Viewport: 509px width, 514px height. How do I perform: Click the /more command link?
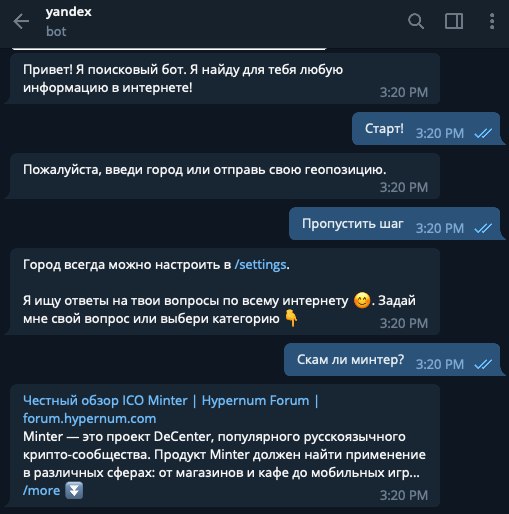pos(41,491)
